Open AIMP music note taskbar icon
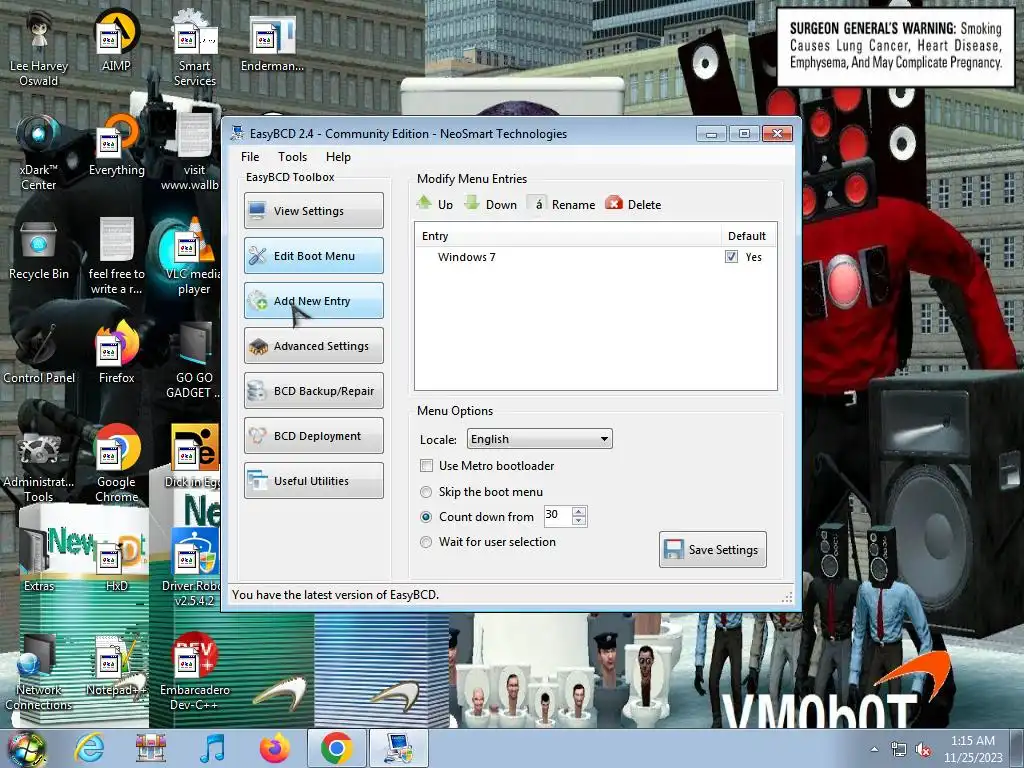This screenshot has width=1024, height=768. pyautogui.click(x=213, y=748)
